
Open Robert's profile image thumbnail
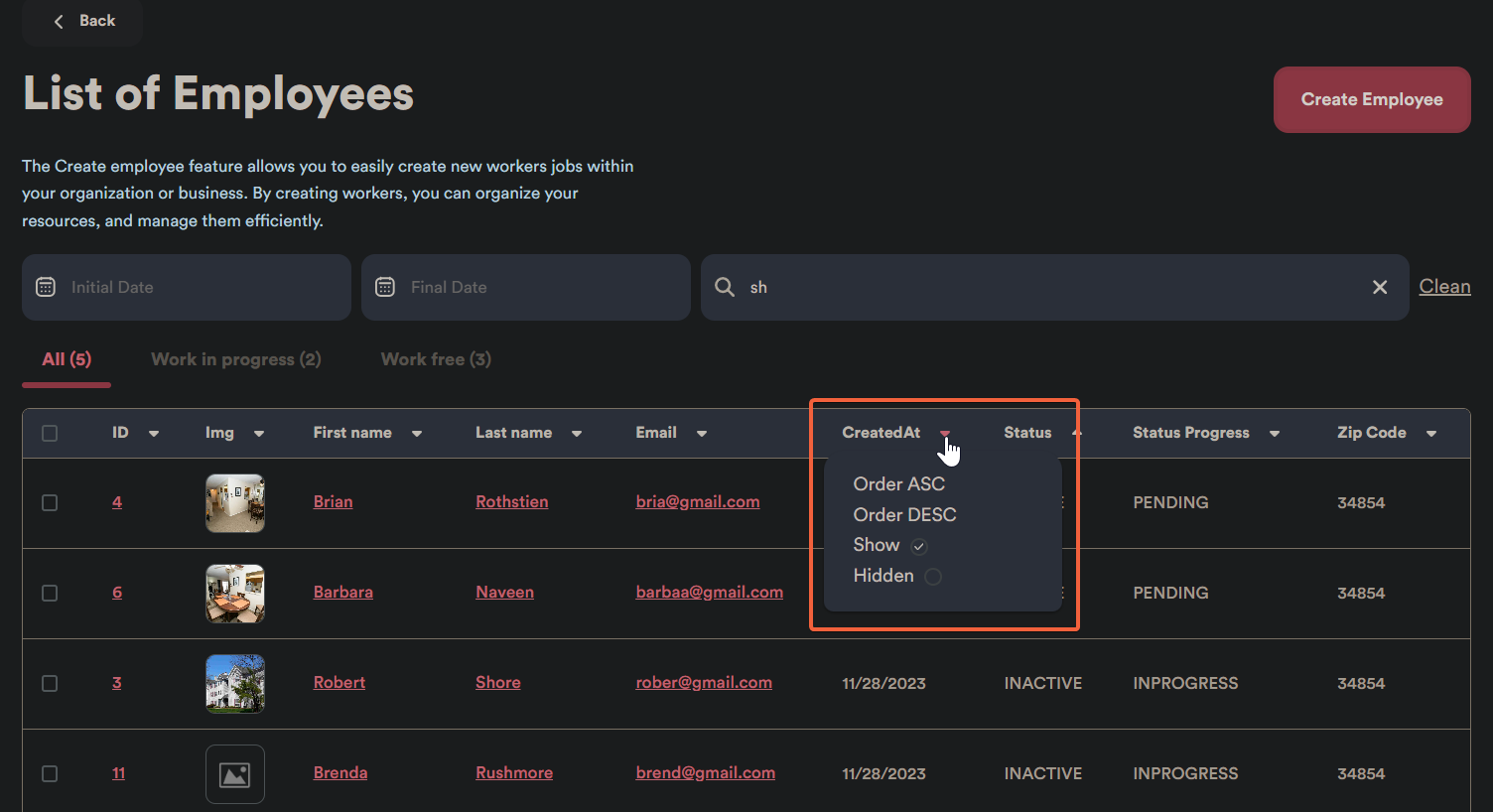pyautogui.click(x=235, y=684)
